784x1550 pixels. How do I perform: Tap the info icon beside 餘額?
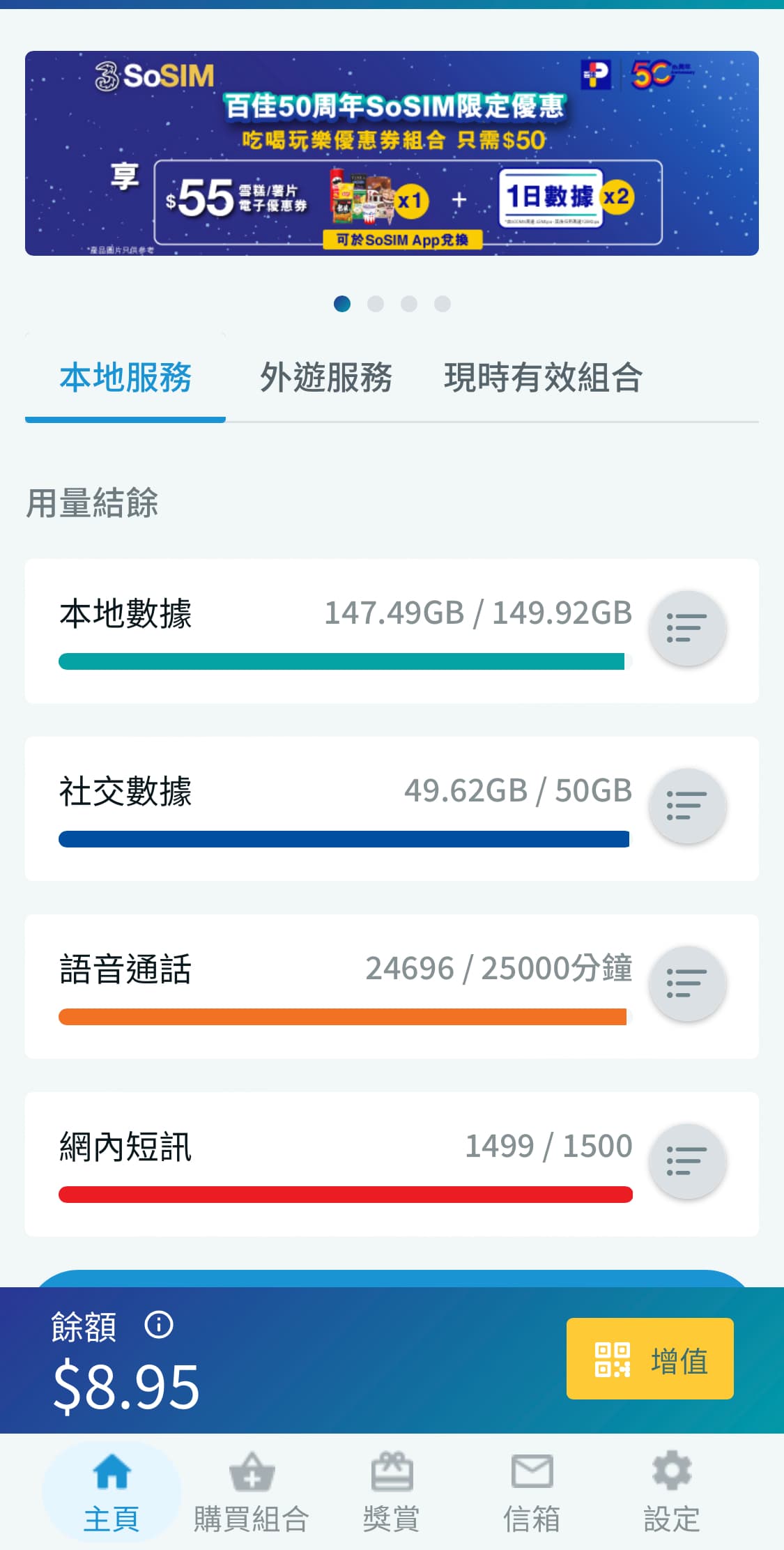pos(158,1325)
